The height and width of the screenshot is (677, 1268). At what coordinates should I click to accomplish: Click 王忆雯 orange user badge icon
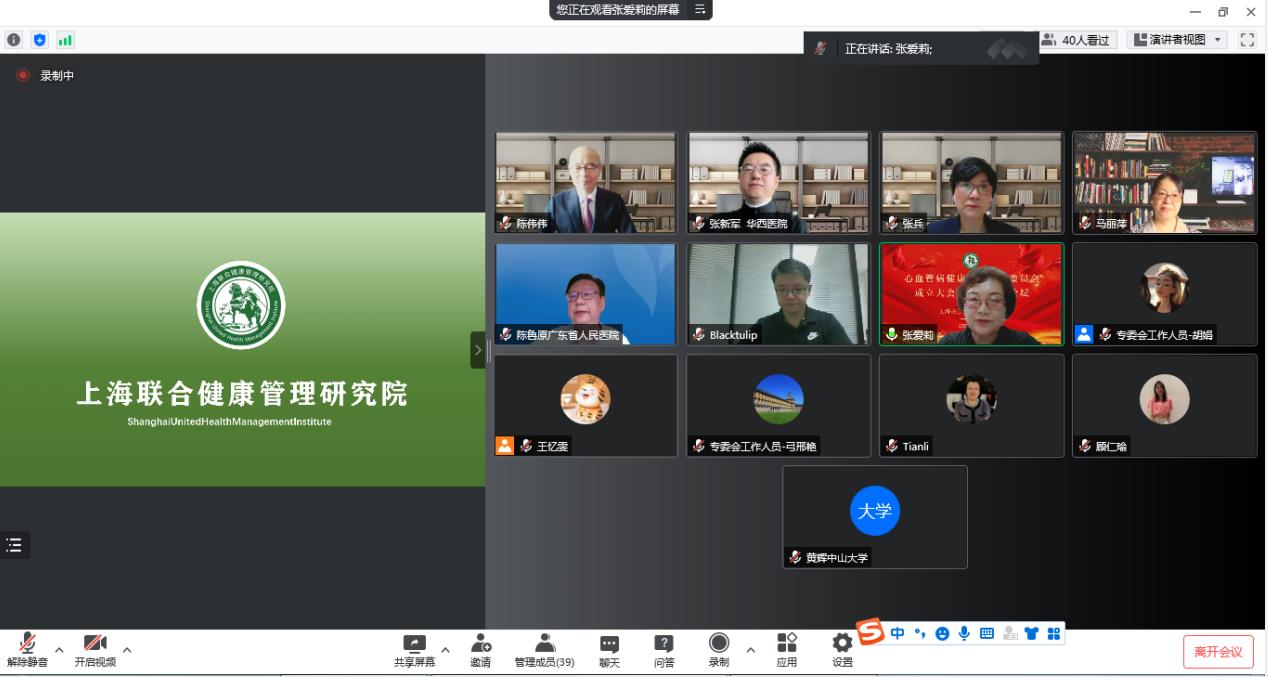click(505, 446)
